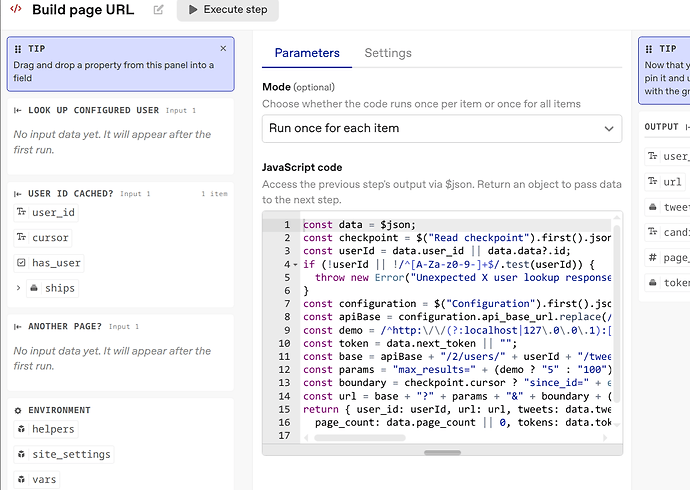Screen dimensions: 690x490
Task: Click the LOOK UP CONFIGURED USER section header
Action: [93, 110]
